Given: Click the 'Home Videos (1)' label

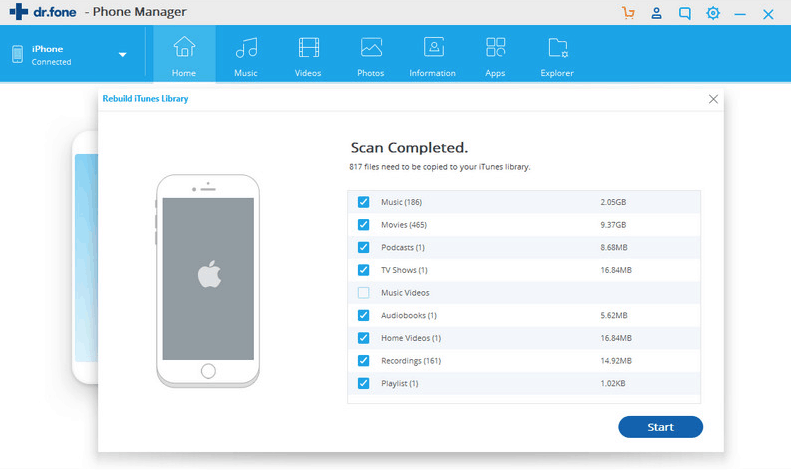Looking at the screenshot, I should click(x=411, y=338).
